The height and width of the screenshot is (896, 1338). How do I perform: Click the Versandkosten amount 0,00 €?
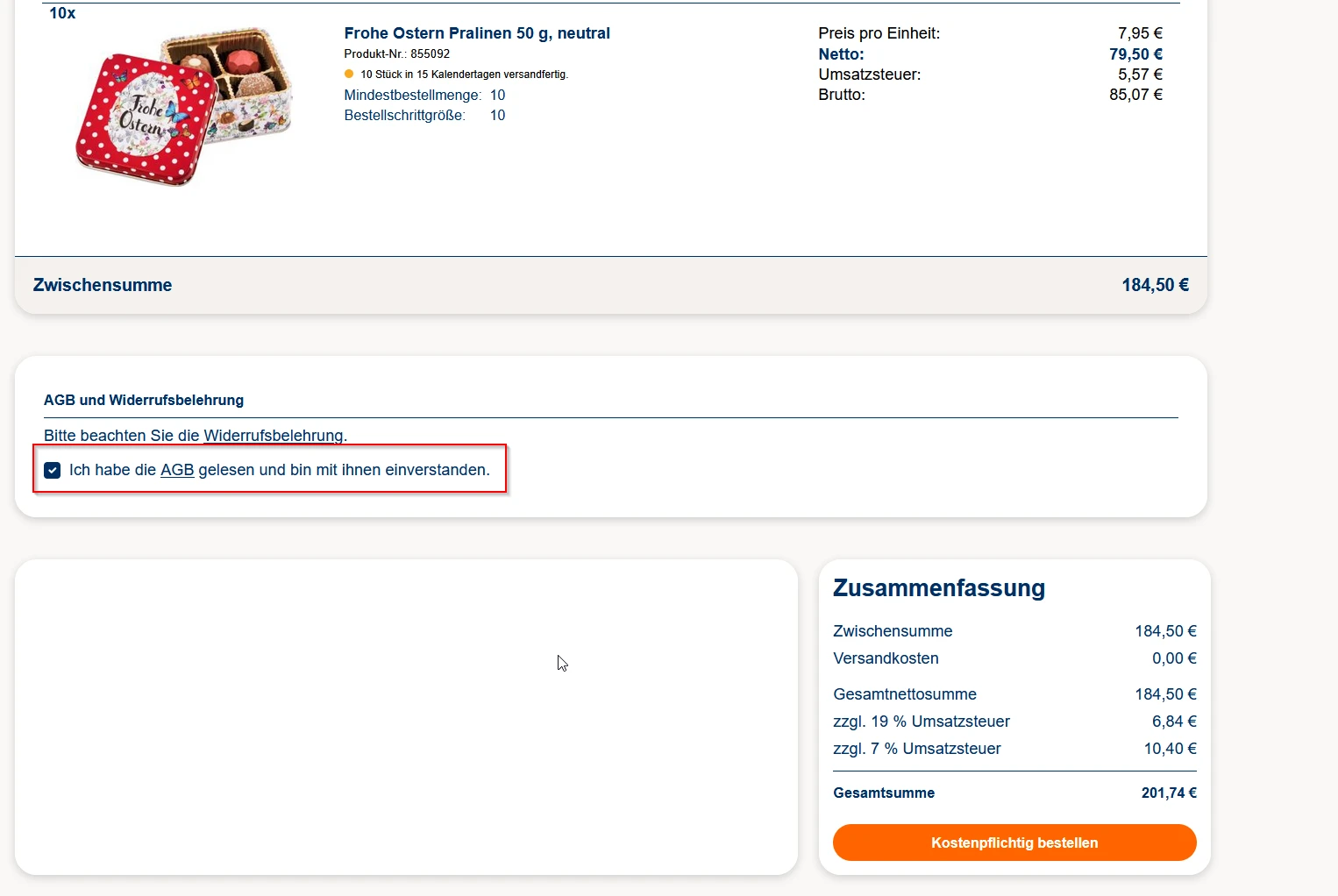click(1174, 658)
